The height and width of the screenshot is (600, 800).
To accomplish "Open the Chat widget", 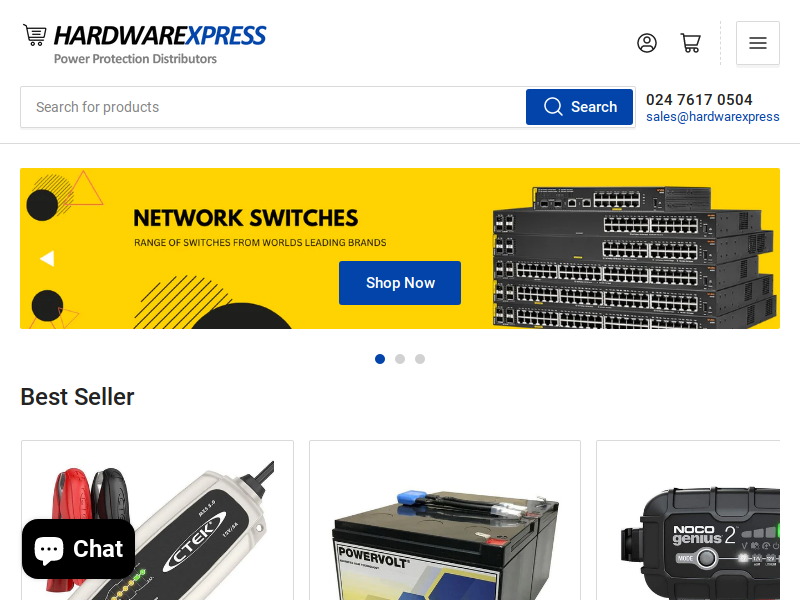I will 79,549.
